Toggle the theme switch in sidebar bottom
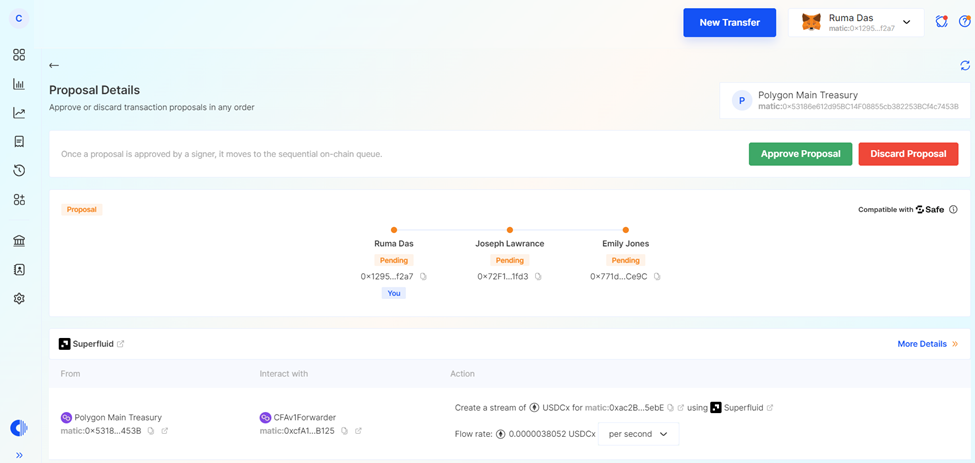 pos(19,428)
